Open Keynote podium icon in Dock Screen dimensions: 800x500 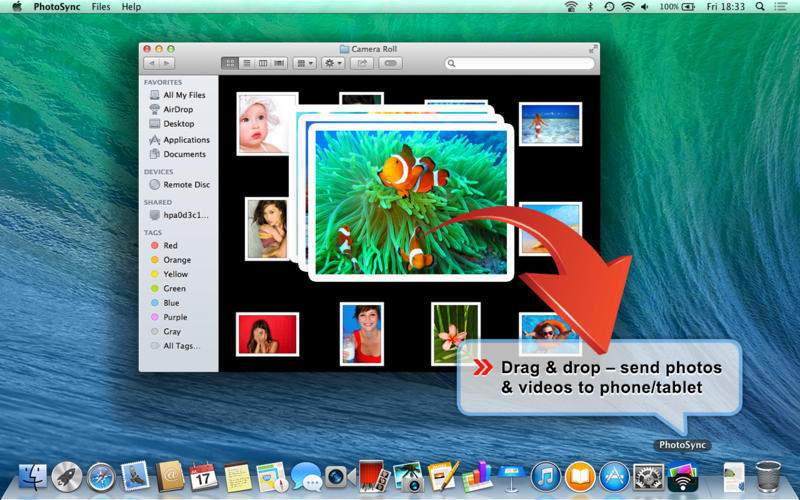(511, 477)
